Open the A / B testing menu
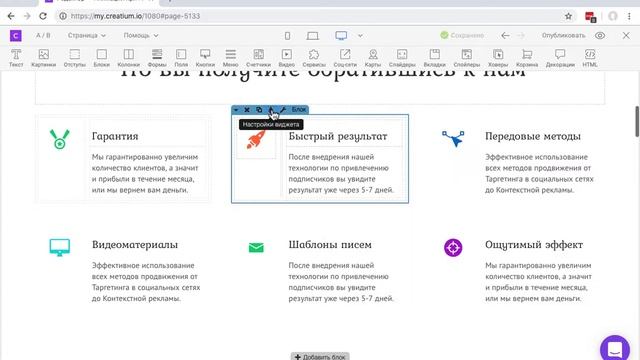 (x=43, y=36)
